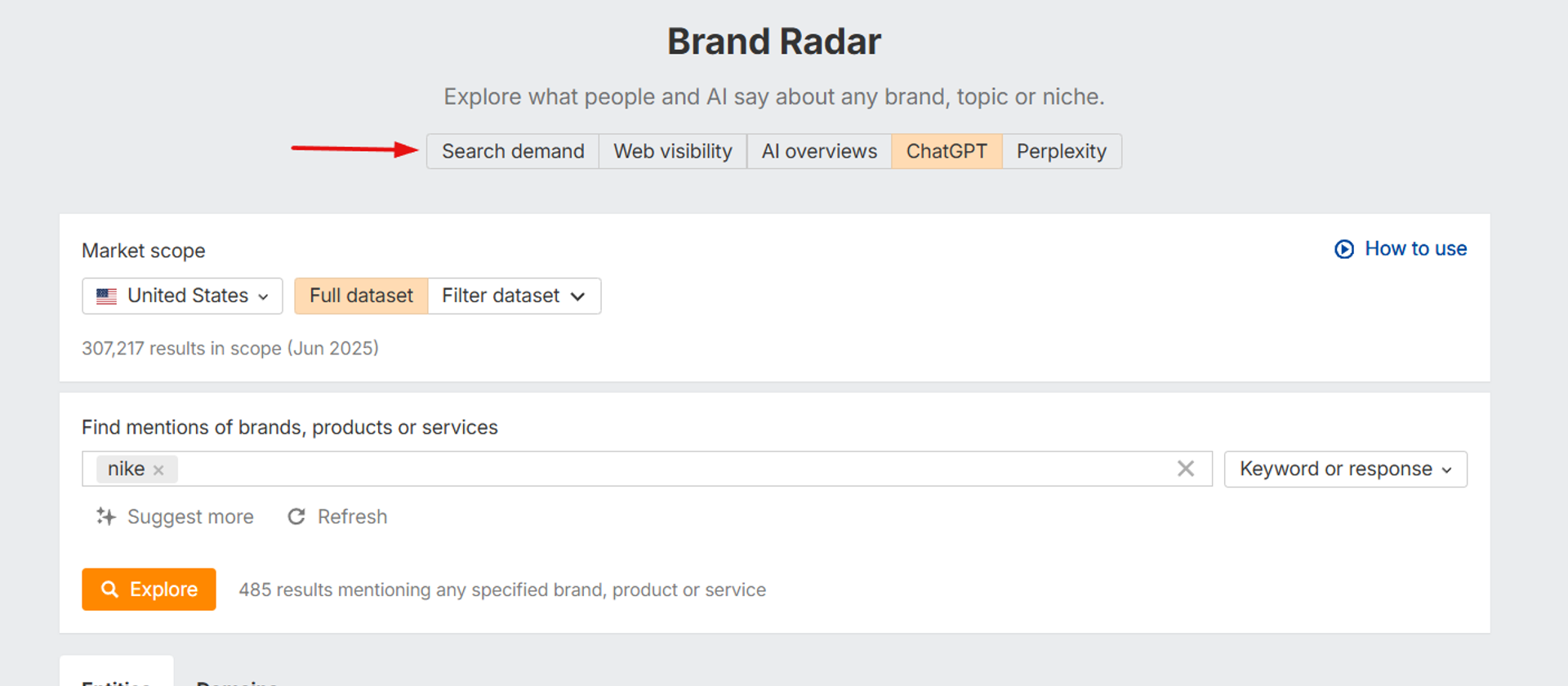The width and height of the screenshot is (1568, 686).
Task: Click the Market scope label
Action: (x=144, y=251)
